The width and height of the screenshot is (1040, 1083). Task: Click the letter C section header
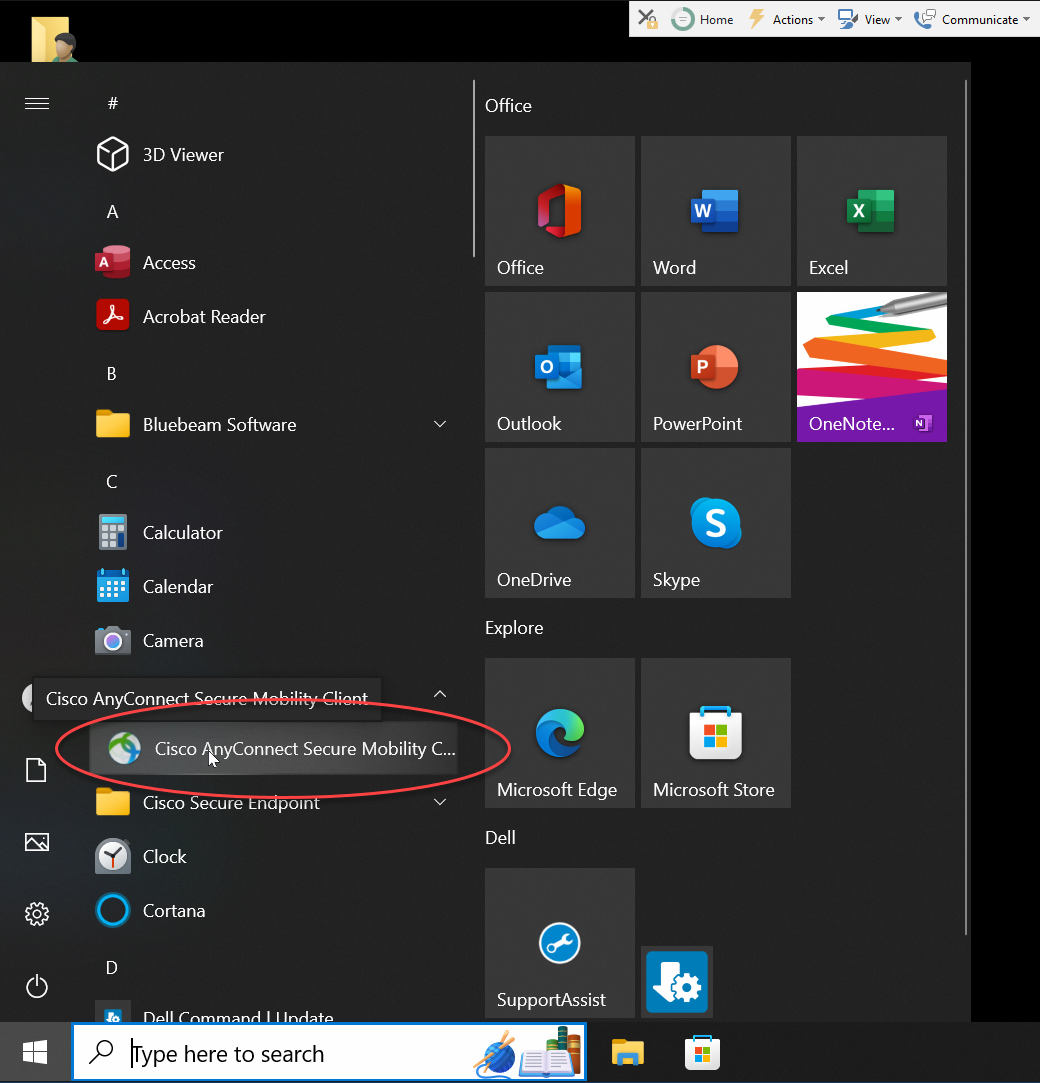[112, 481]
